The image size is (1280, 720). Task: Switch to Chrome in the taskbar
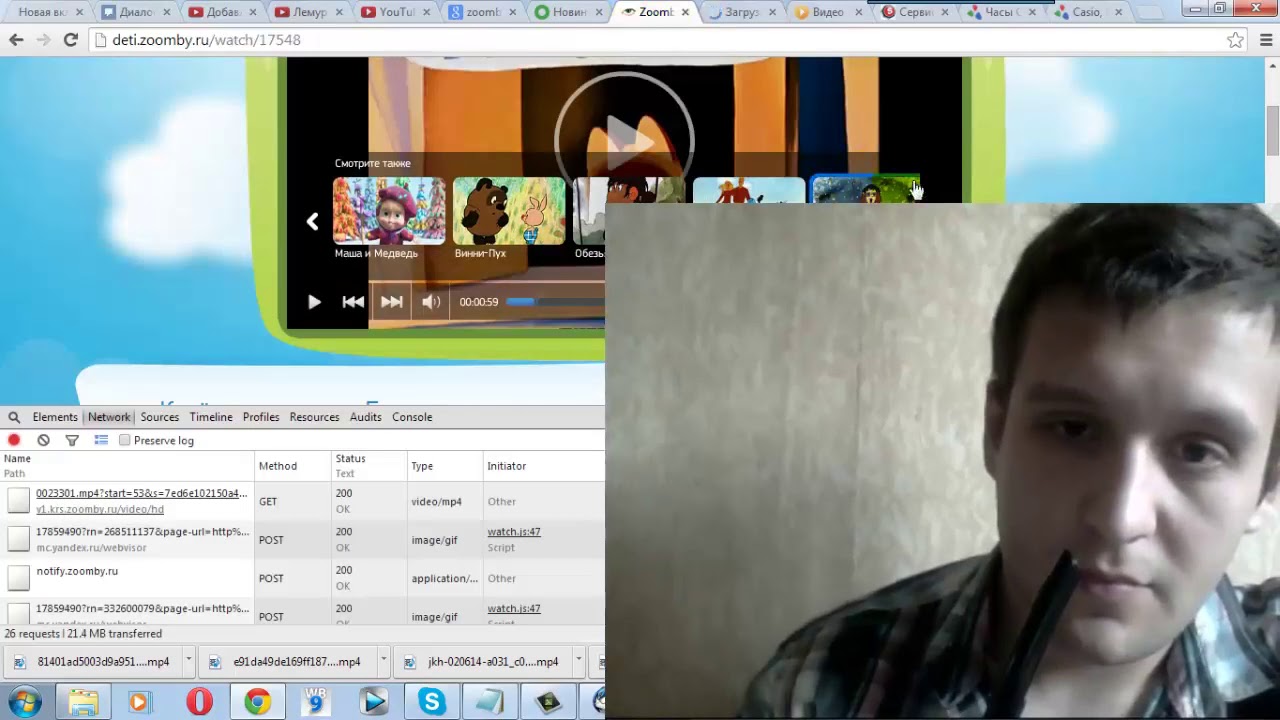click(257, 702)
